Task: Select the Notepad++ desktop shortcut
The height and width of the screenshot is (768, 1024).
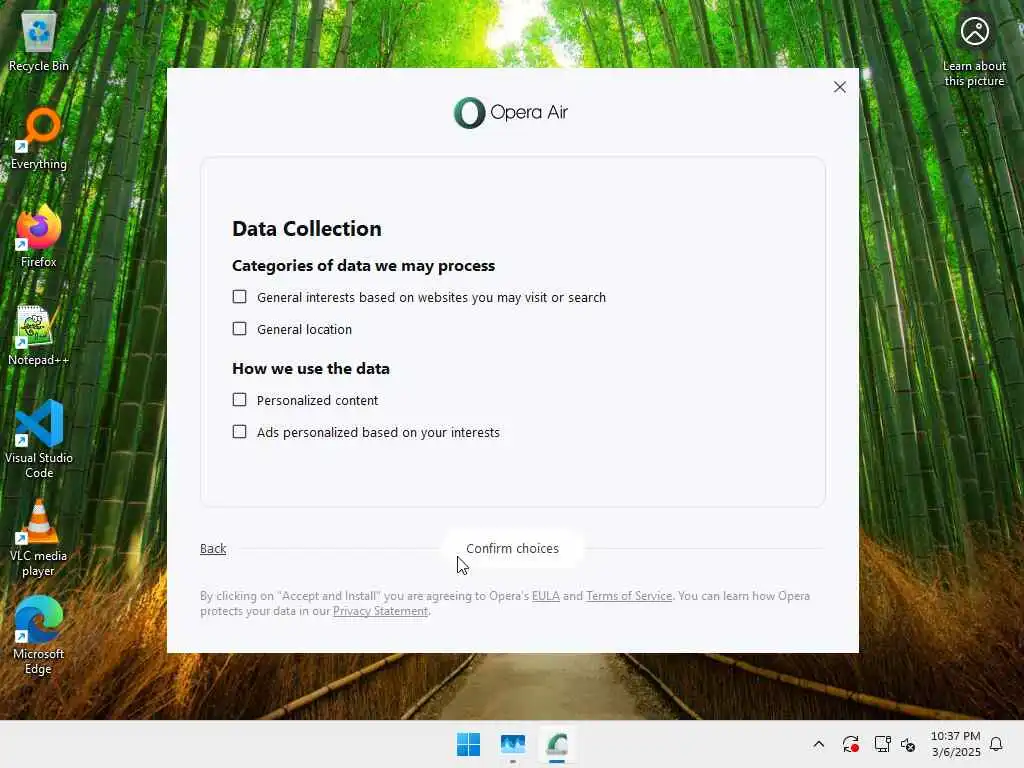Action: (39, 334)
